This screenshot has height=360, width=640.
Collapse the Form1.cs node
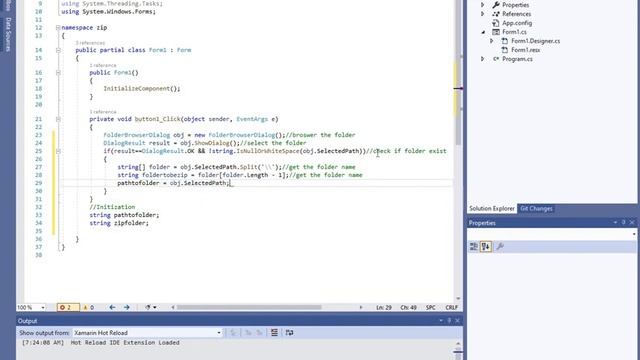coord(483,32)
